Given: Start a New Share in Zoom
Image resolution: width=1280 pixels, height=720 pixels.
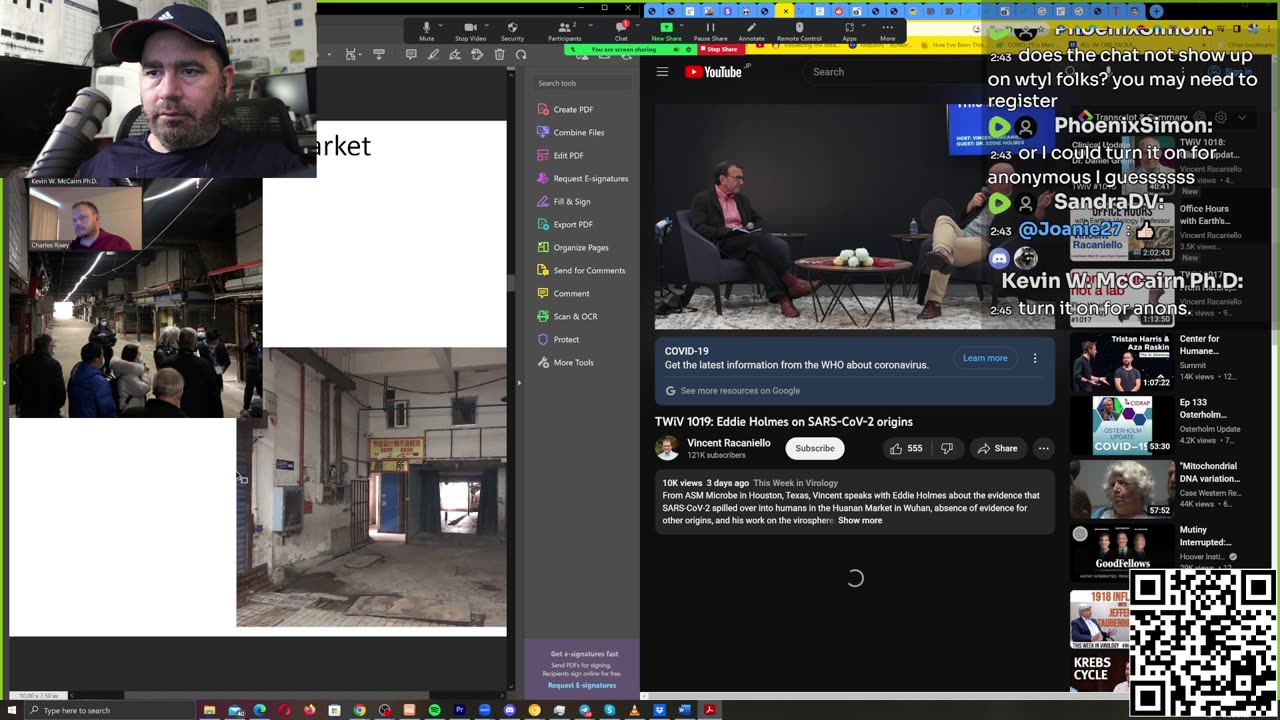Looking at the screenshot, I should [x=666, y=31].
